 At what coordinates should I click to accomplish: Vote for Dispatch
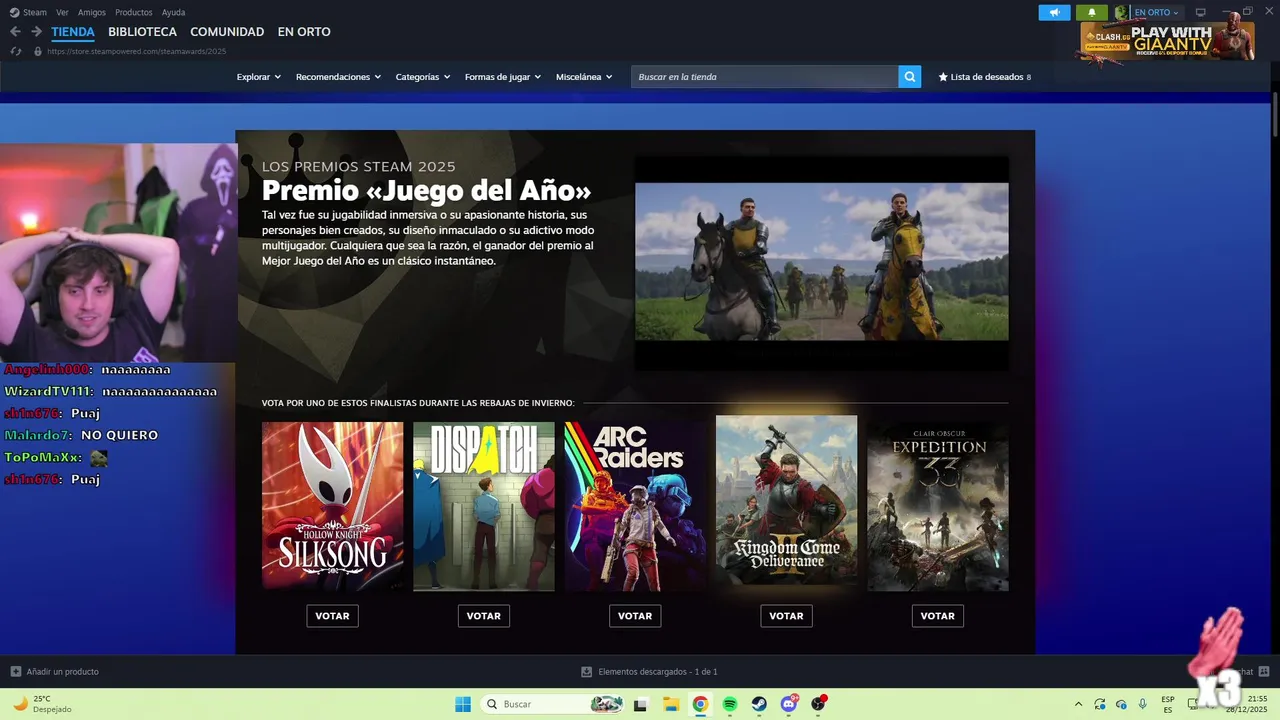[x=483, y=616]
